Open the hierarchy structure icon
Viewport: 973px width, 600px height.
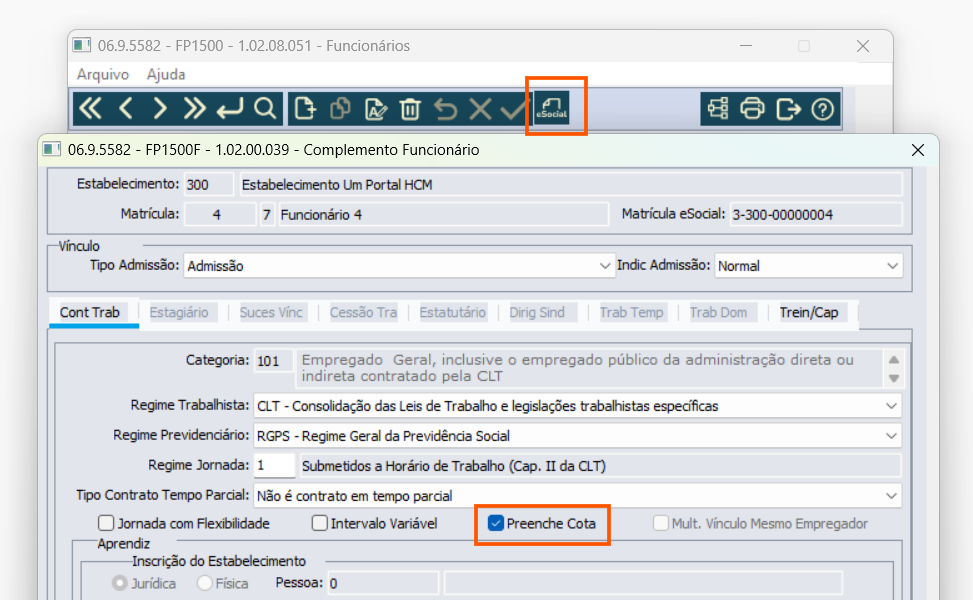point(718,109)
